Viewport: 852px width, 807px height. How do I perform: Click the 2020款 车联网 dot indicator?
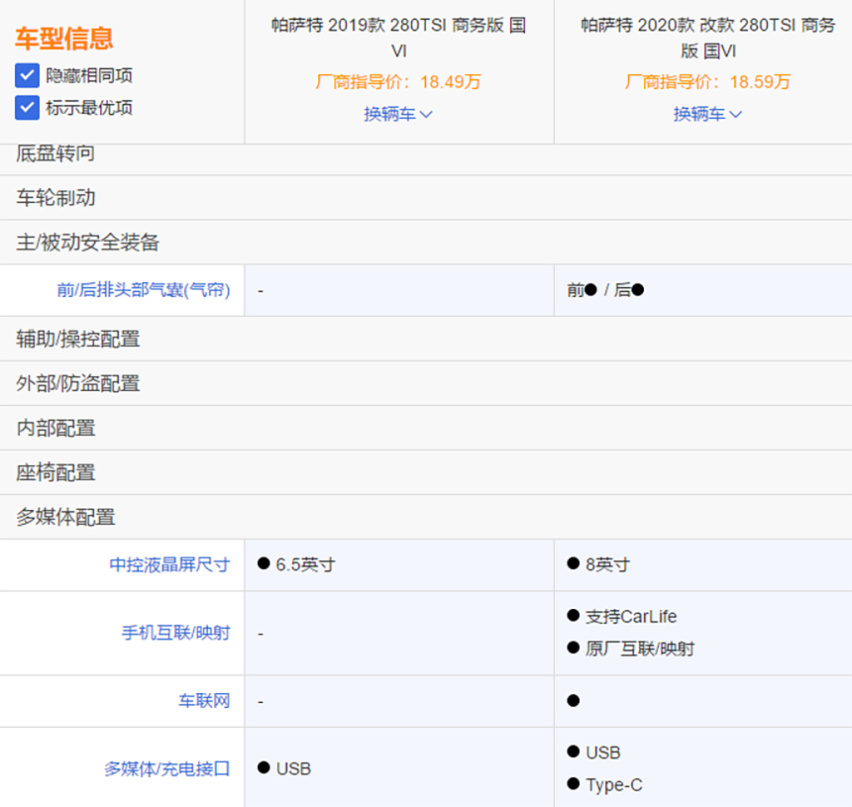point(573,701)
